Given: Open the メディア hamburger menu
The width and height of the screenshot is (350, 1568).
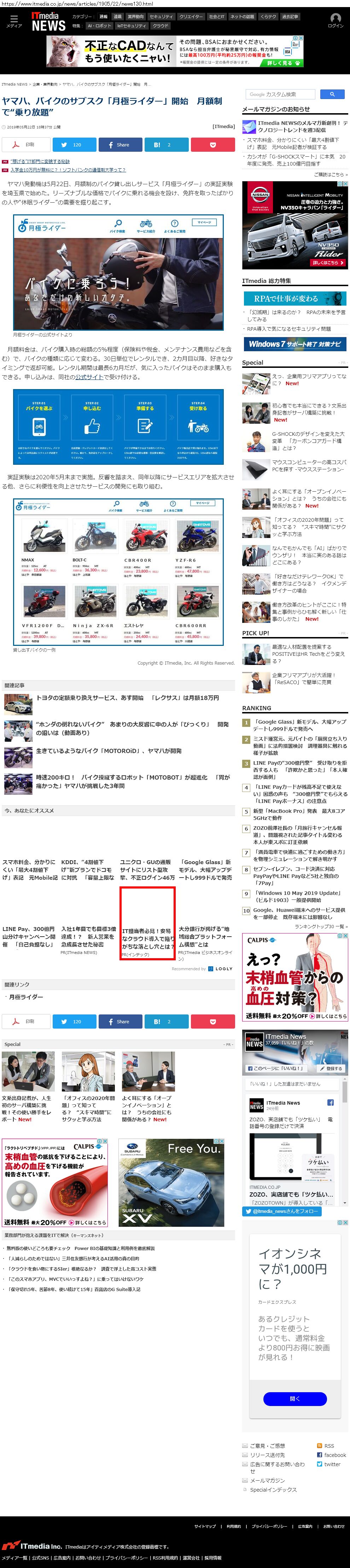Looking at the screenshot, I should (x=13, y=21).
